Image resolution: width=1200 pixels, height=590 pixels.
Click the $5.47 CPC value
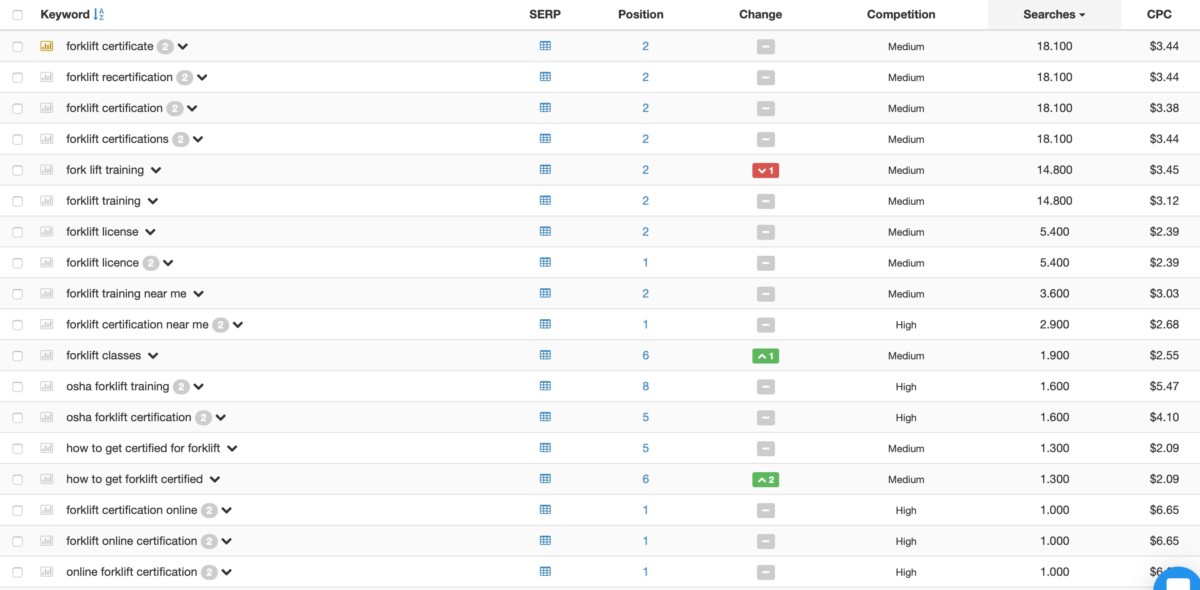1164,387
